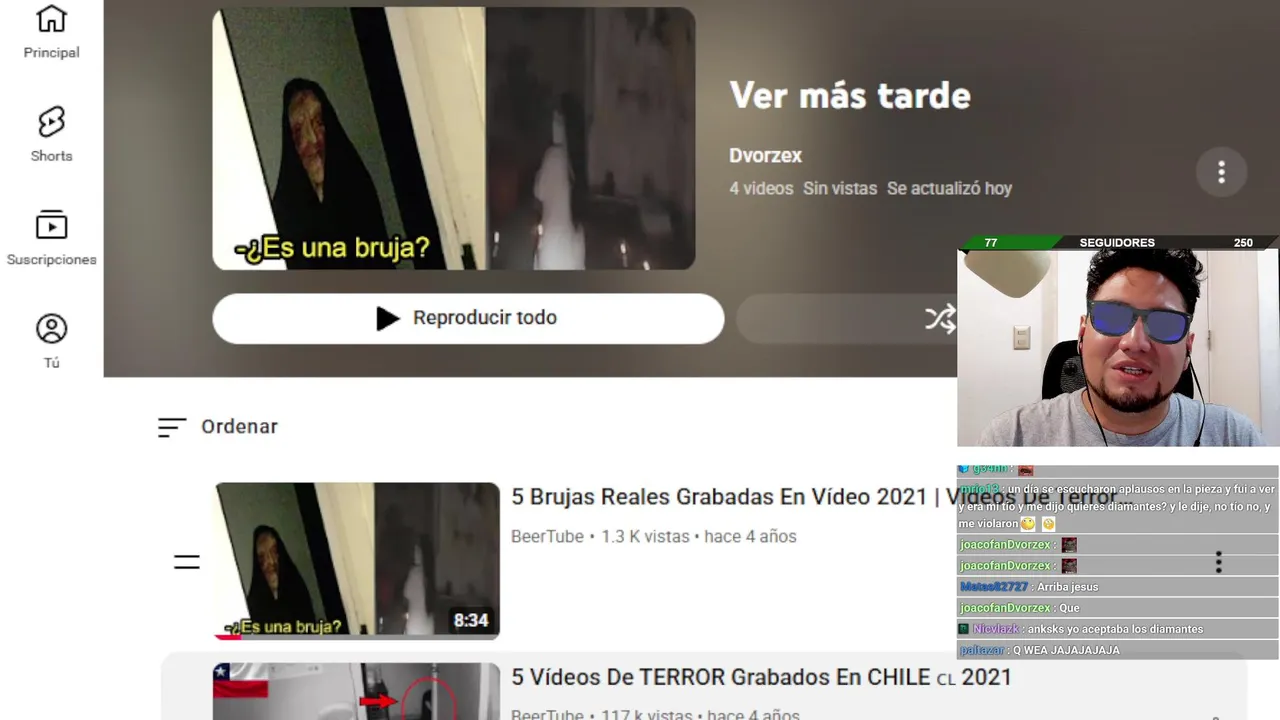Open the Ver más tarde playlist cover thumbnail

pyautogui.click(x=454, y=139)
